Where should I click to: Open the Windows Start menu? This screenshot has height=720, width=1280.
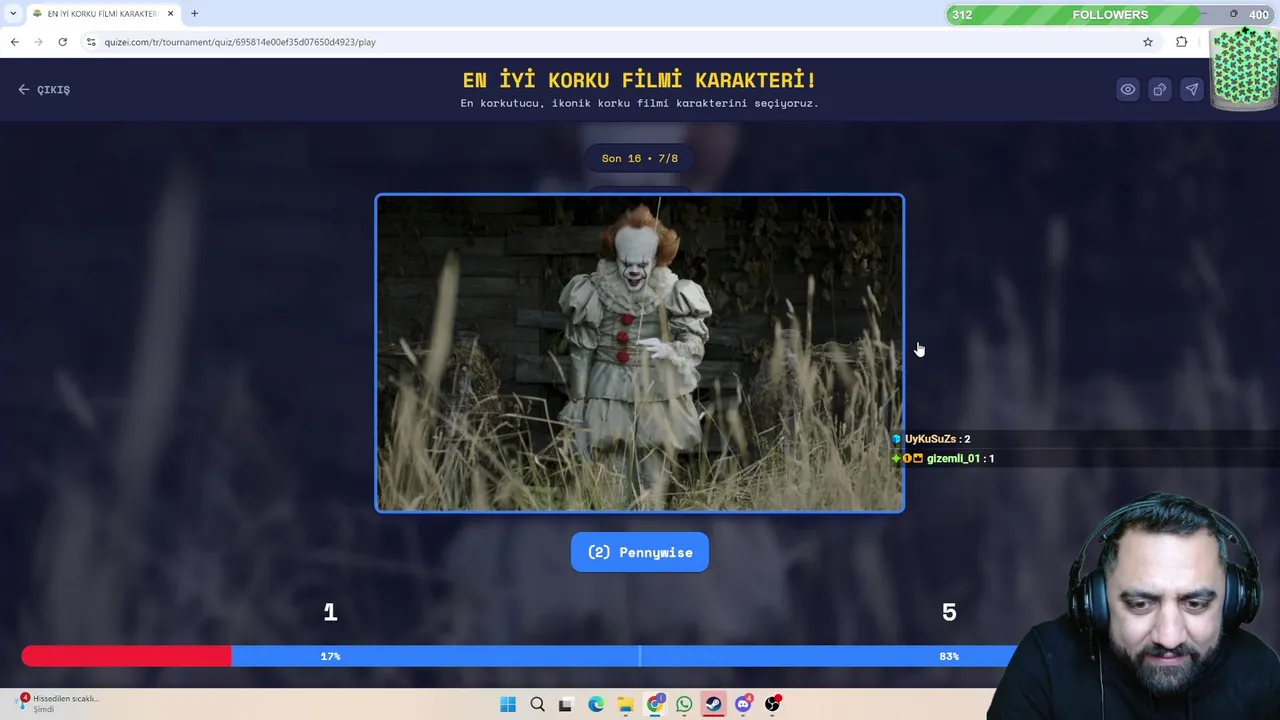[508, 704]
